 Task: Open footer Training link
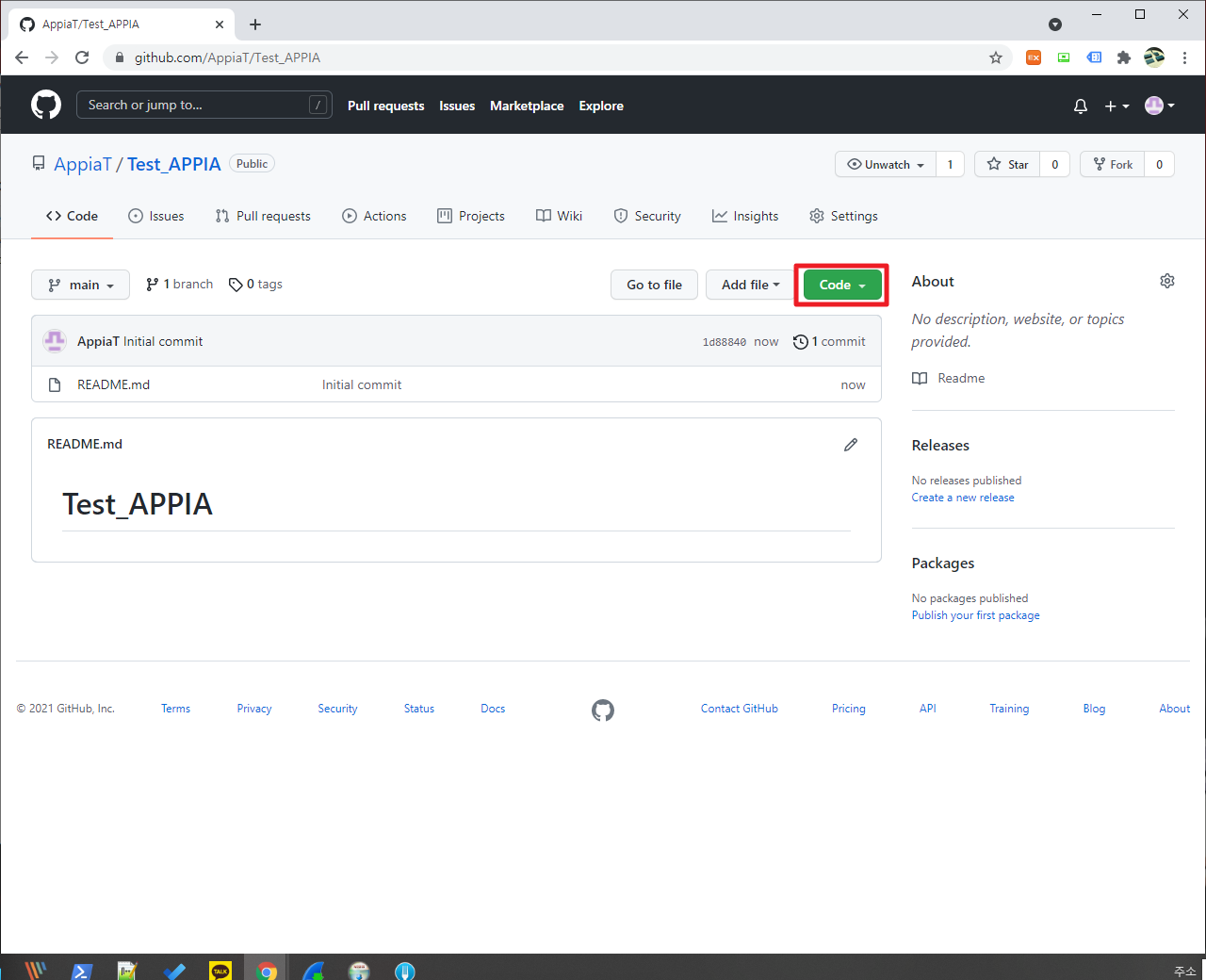[x=1009, y=709]
